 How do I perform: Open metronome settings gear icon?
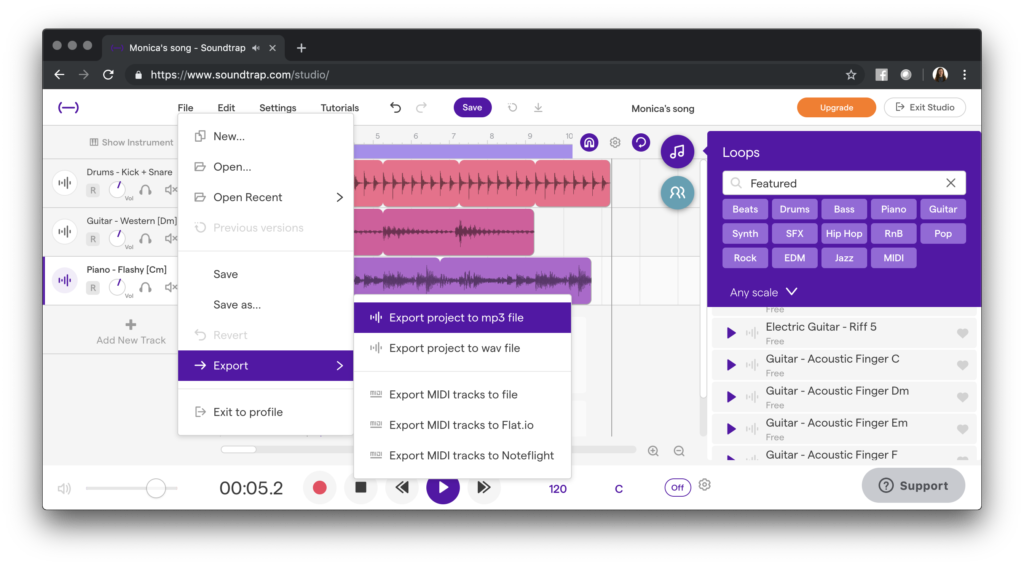(x=705, y=485)
